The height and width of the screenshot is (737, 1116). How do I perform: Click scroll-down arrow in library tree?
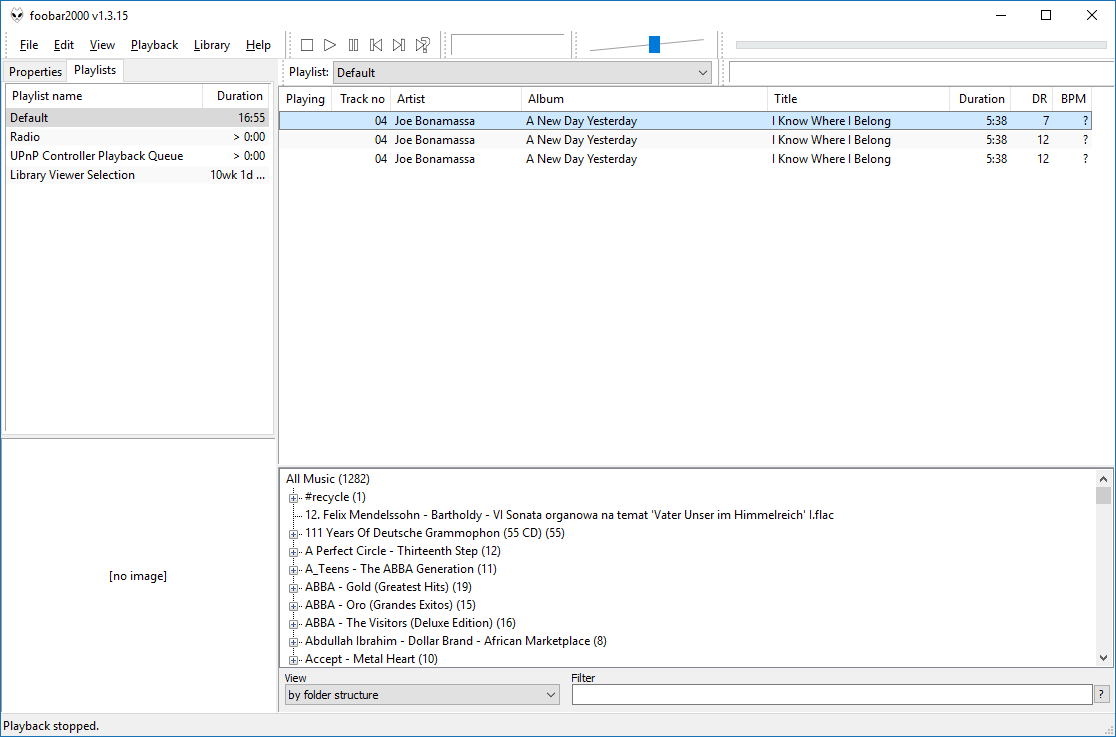tap(1103, 658)
